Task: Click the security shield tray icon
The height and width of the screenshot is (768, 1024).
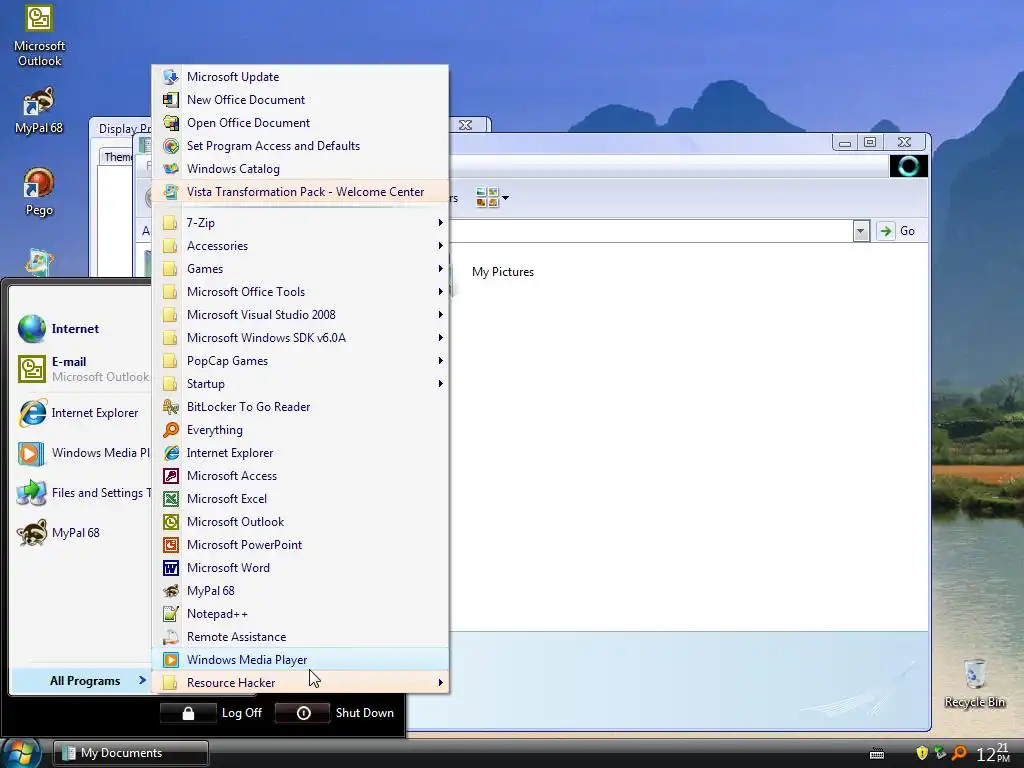Action: tap(922, 753)
